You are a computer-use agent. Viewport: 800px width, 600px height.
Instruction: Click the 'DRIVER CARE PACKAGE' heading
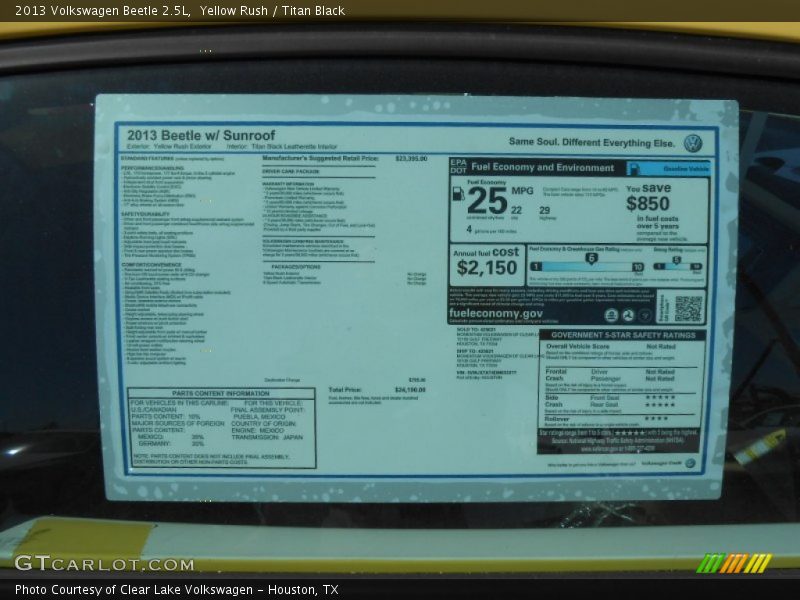(291, 171)
